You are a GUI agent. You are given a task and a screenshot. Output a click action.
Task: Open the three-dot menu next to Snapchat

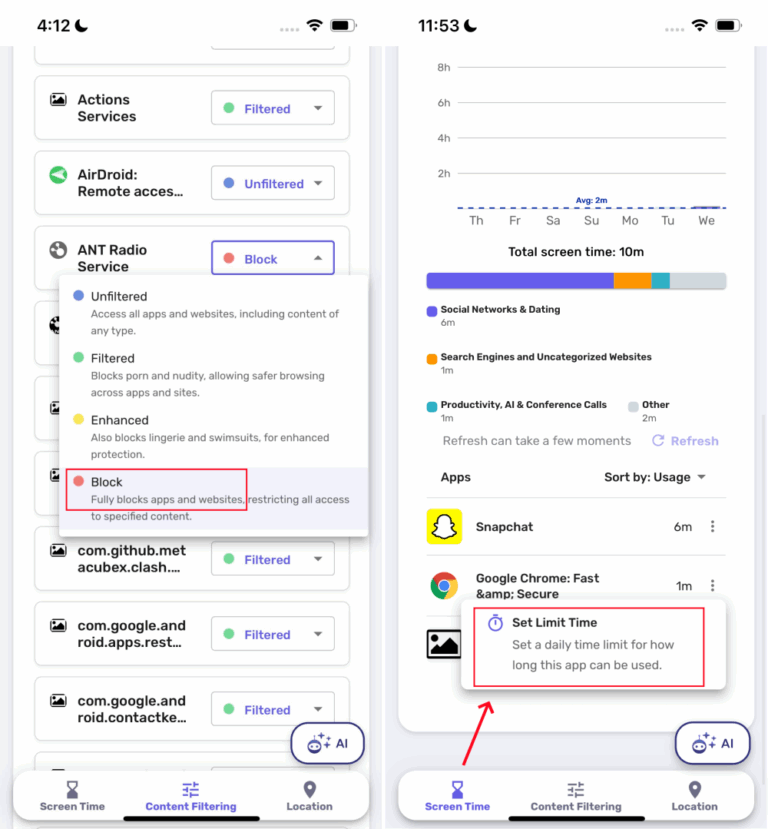pyautogui.click(x=713, y=527)
